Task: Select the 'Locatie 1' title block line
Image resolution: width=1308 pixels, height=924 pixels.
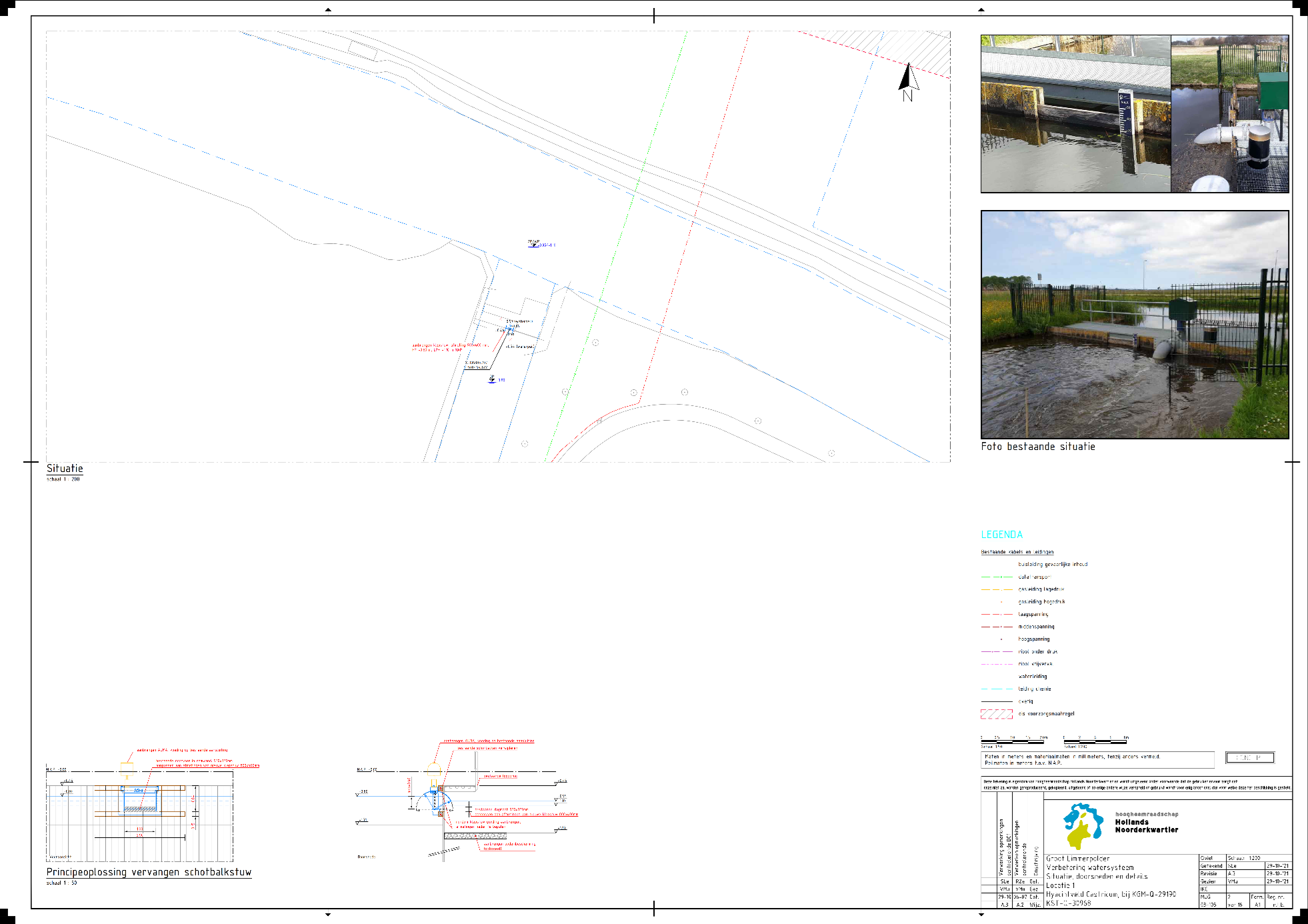Action: coord(1060,885)
